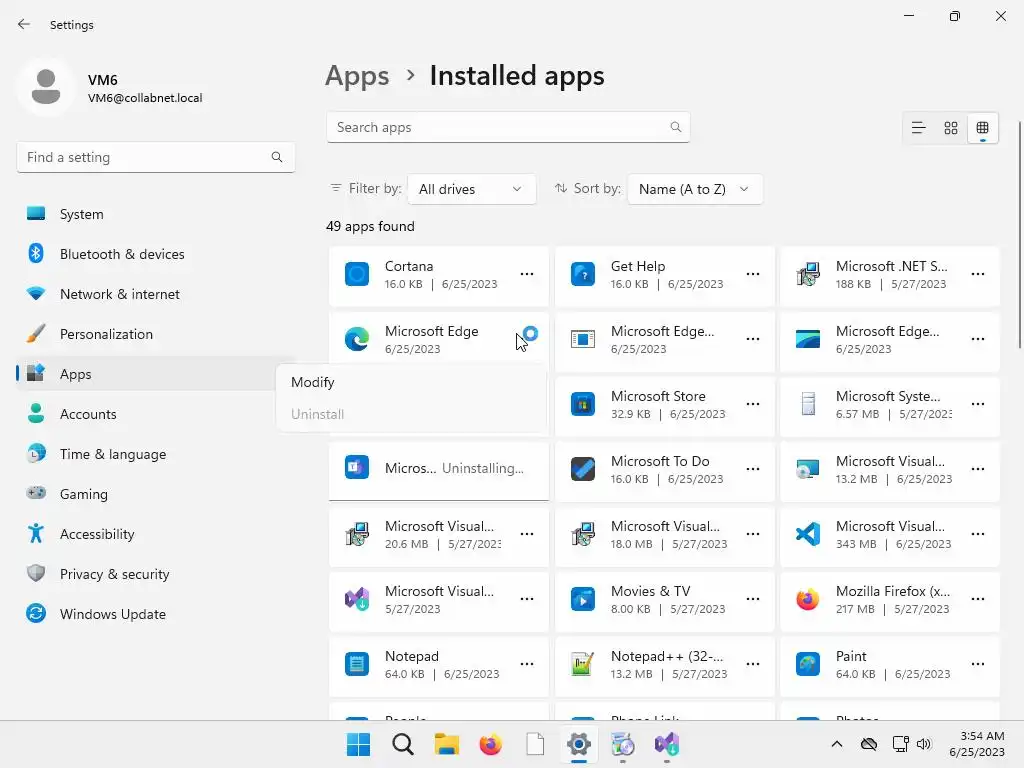Click the Mozilla Firefox app icon
This screenshot has width=1024, height=768.
click(x=807, y=599)
